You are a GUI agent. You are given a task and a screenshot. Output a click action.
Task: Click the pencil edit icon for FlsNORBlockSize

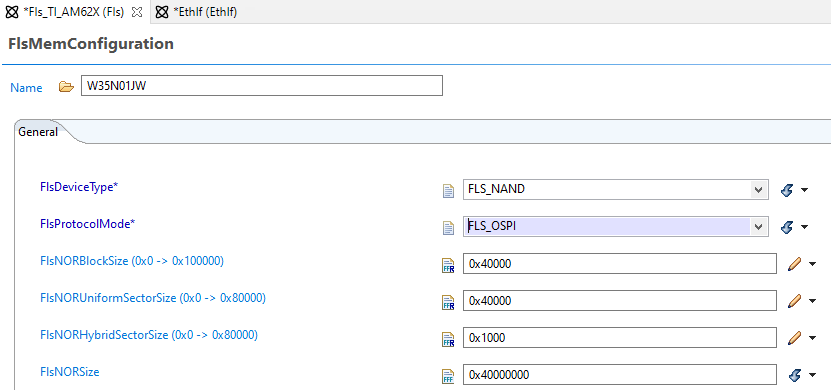point(794,263)
